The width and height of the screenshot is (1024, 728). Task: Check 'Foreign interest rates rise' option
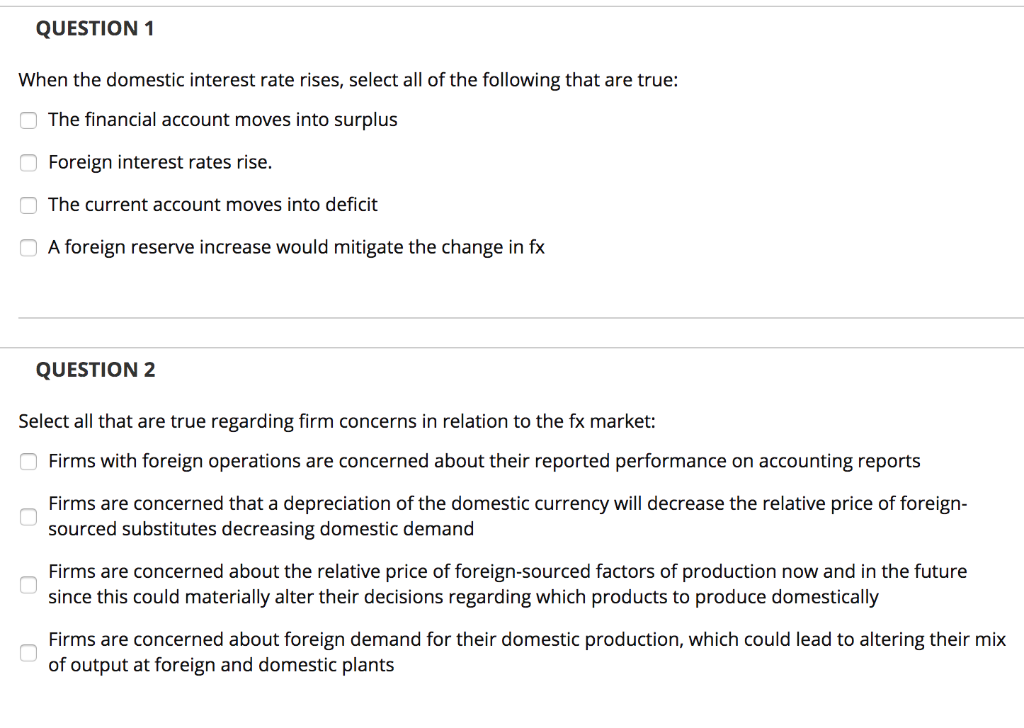(x=28, y=163)
